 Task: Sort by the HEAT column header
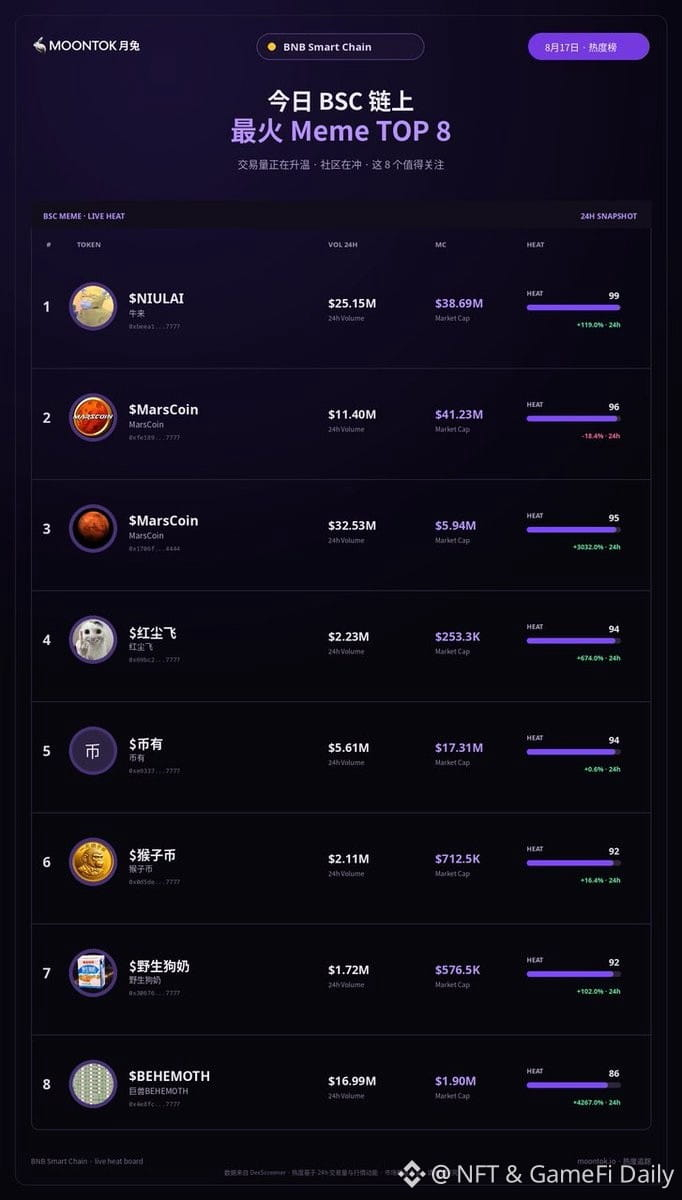[x=536, y=245]
